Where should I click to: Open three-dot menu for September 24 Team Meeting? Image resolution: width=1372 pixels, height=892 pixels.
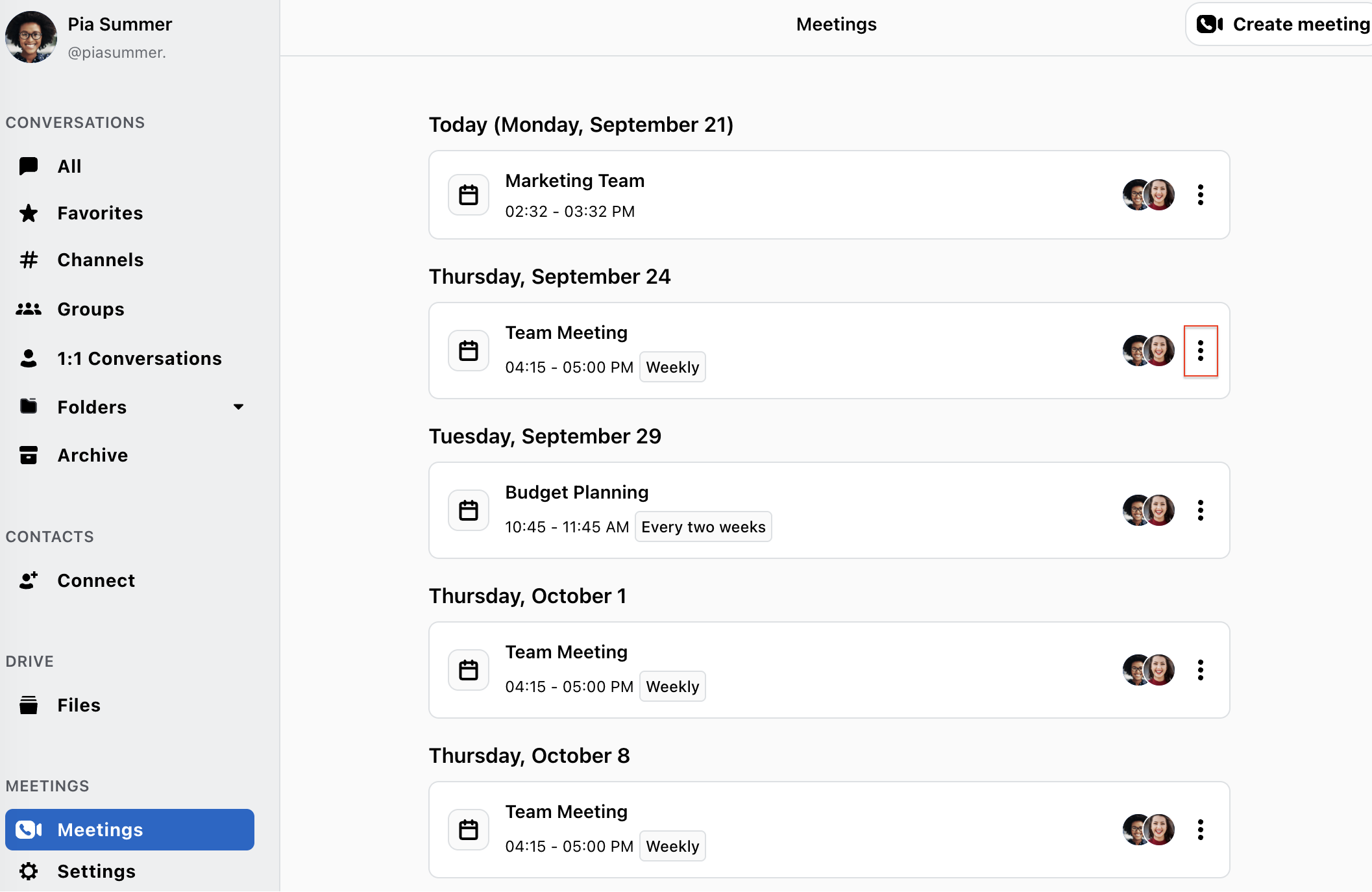click(x=1200, y=351)
